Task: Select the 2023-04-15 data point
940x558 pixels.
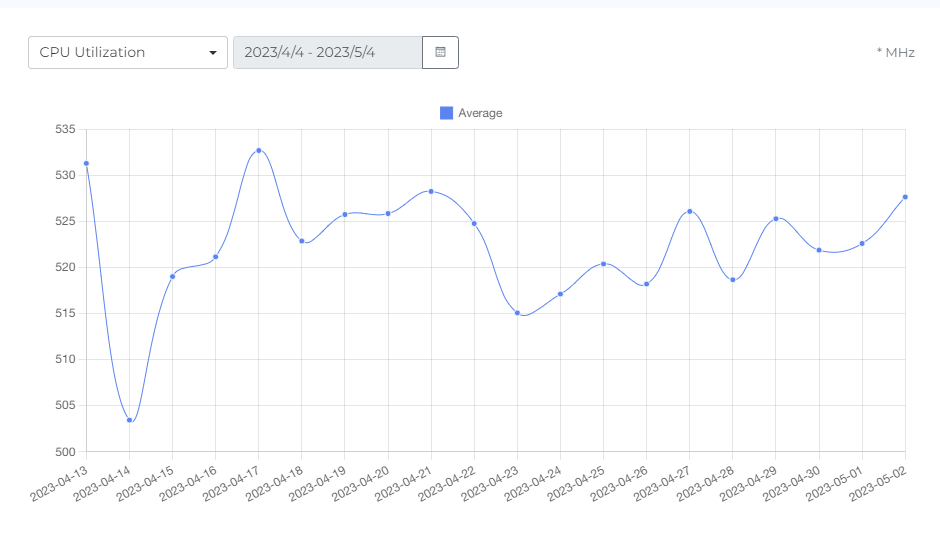Action: (x=172, y=276)
